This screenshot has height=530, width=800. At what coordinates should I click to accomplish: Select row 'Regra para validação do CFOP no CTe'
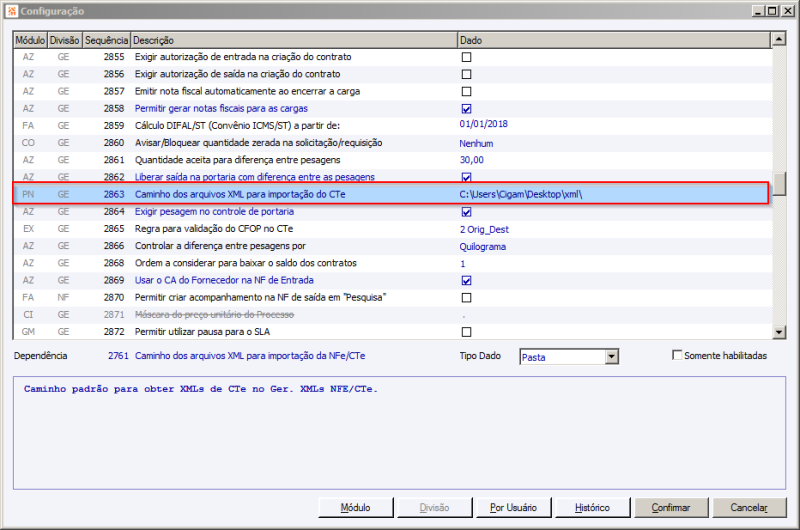pos(392,229)
